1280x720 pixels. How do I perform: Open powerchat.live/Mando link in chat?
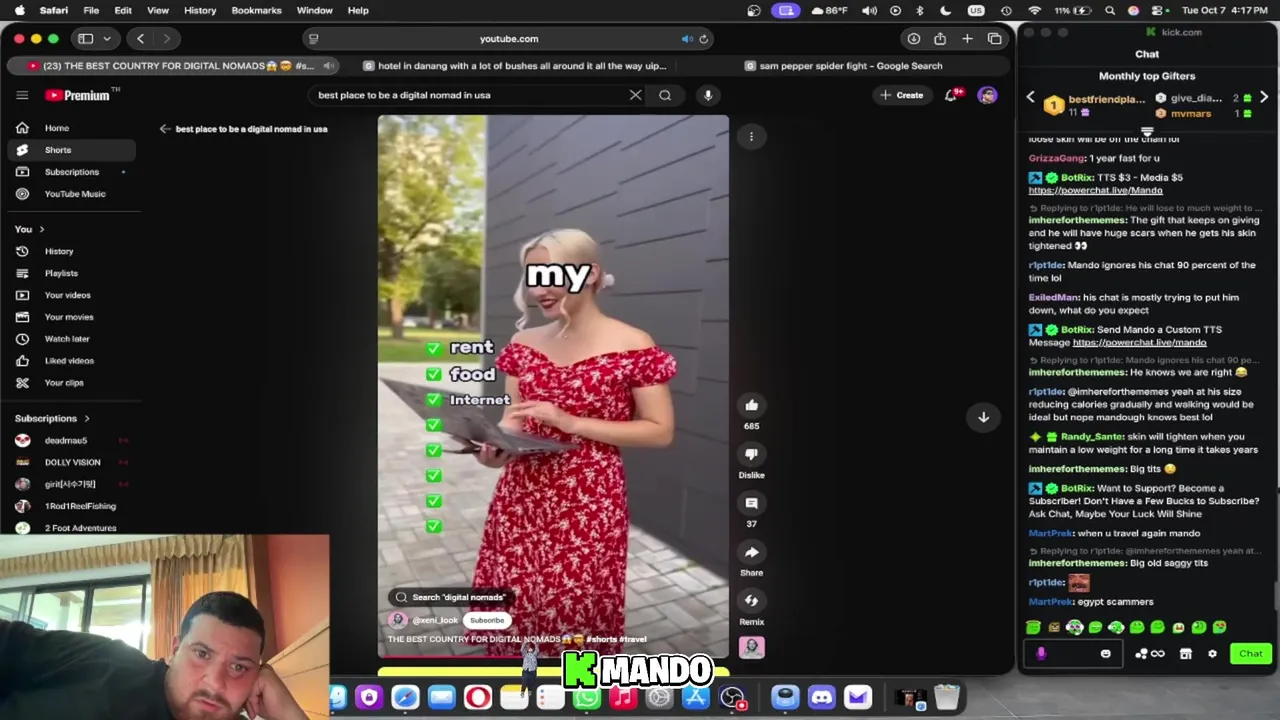1095,190
